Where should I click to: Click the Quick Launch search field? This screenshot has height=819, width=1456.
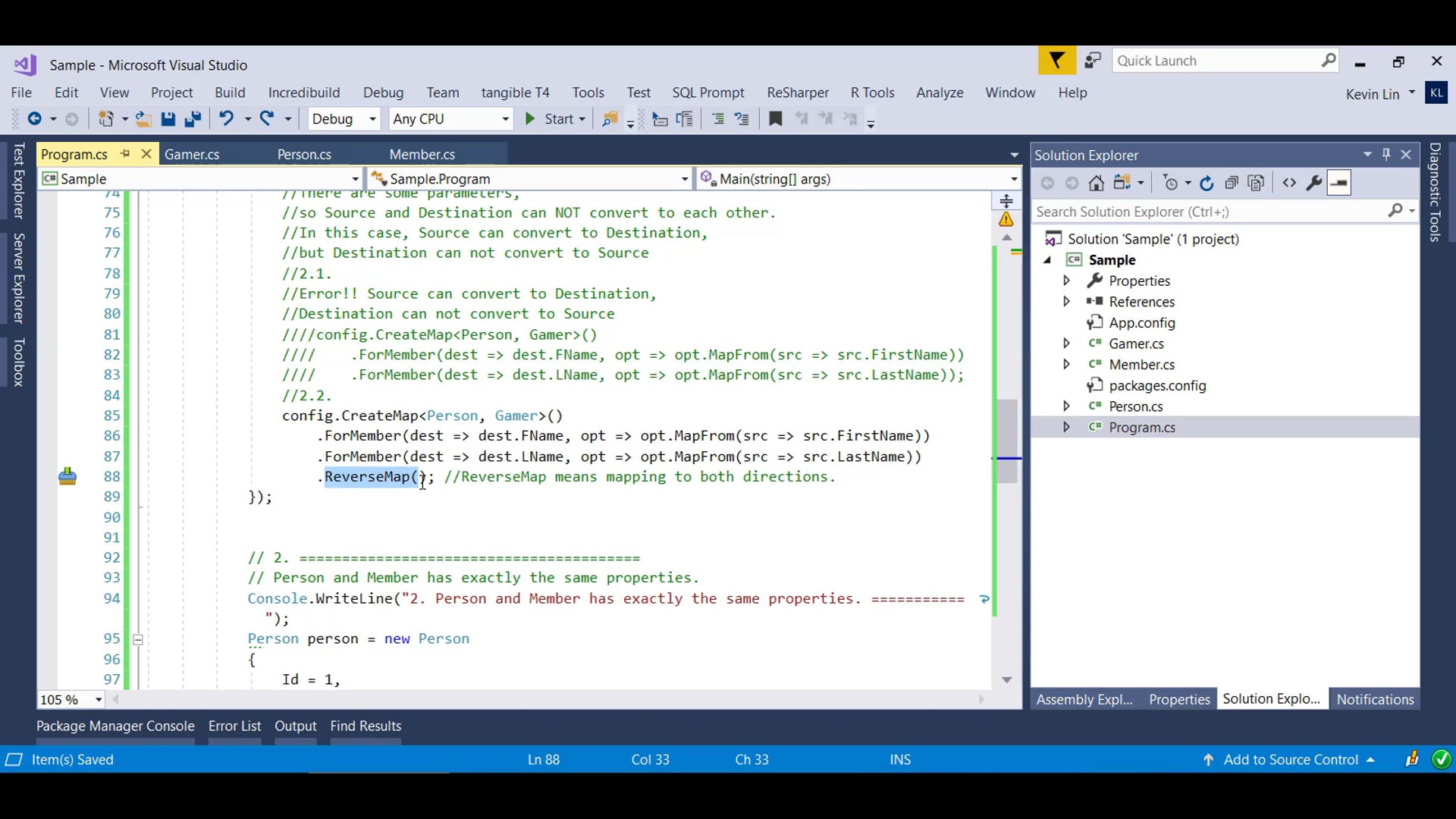coord(1216,61)
